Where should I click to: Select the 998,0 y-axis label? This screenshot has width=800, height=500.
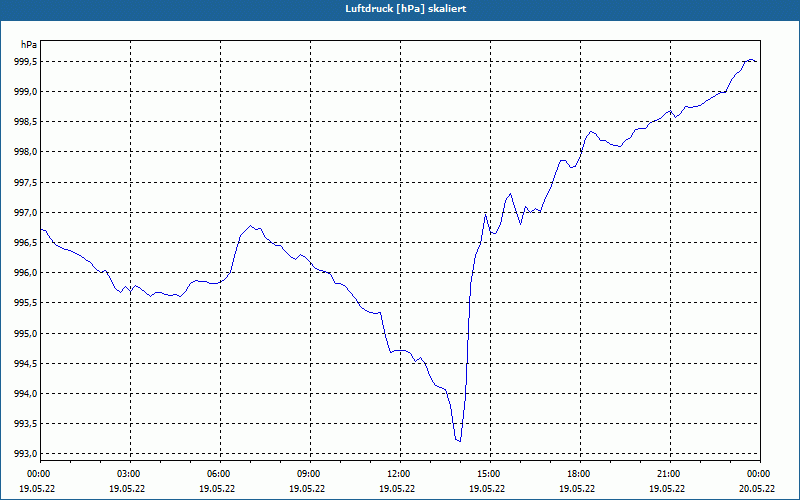tap(26, 152)
